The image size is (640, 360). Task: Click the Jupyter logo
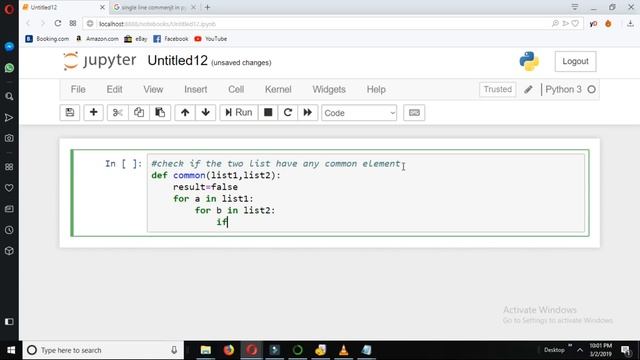coord(100,61)
